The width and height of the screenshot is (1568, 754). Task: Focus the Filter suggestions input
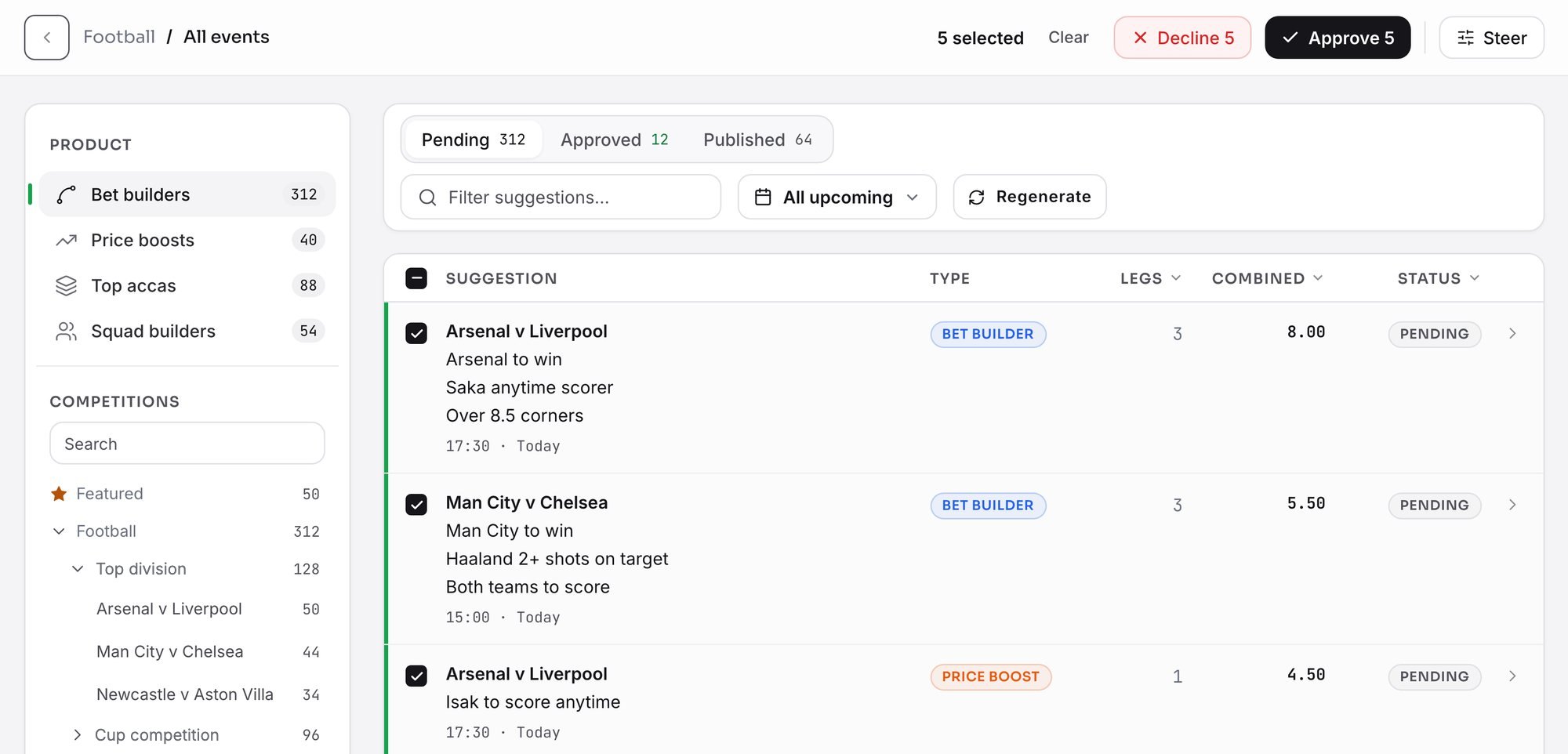[x=561, y=197]
